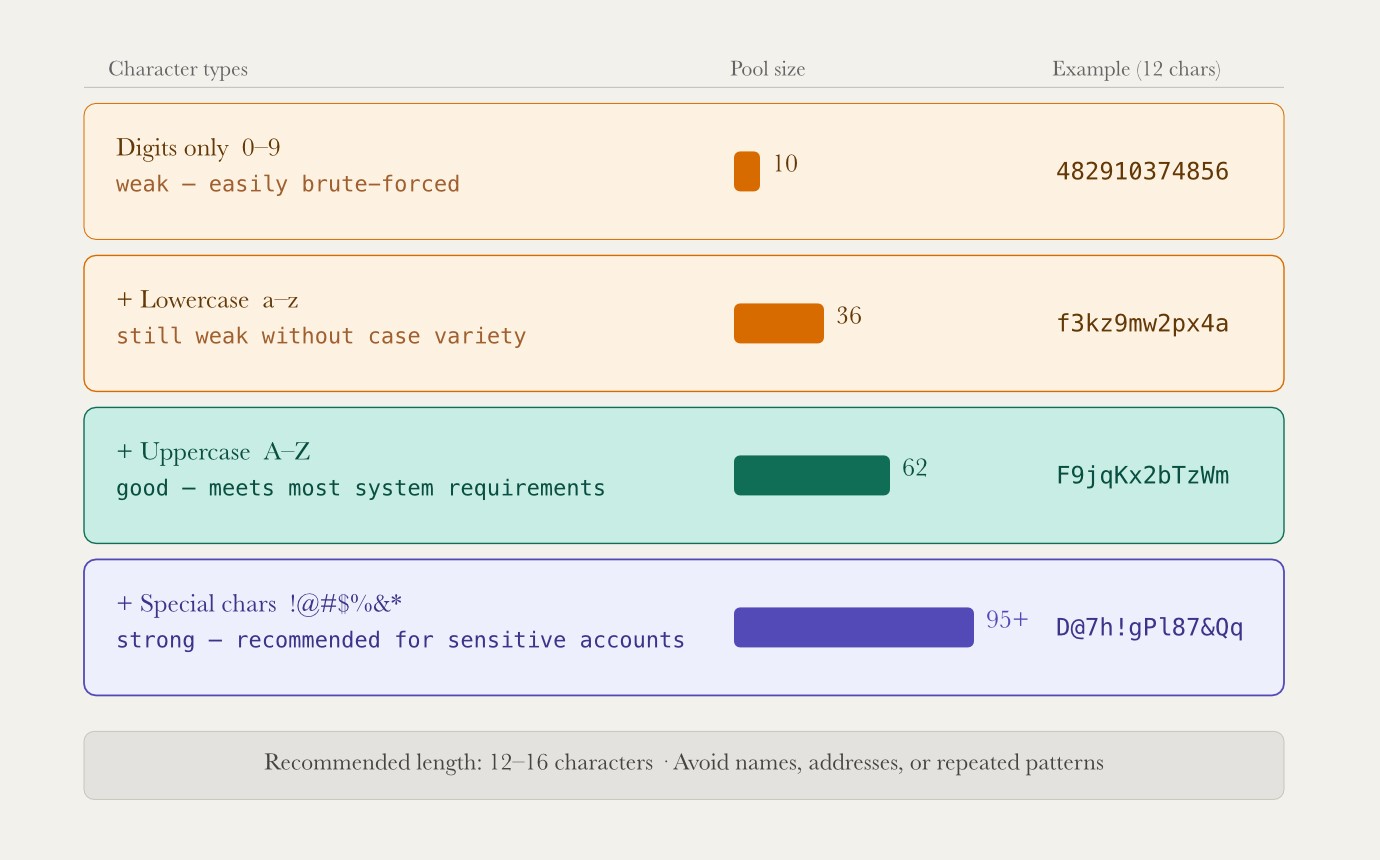Click 'strong — recommended for sensitive accounts' text
The height and width of the screenshot is (860, 1380).
click(400, 640)
